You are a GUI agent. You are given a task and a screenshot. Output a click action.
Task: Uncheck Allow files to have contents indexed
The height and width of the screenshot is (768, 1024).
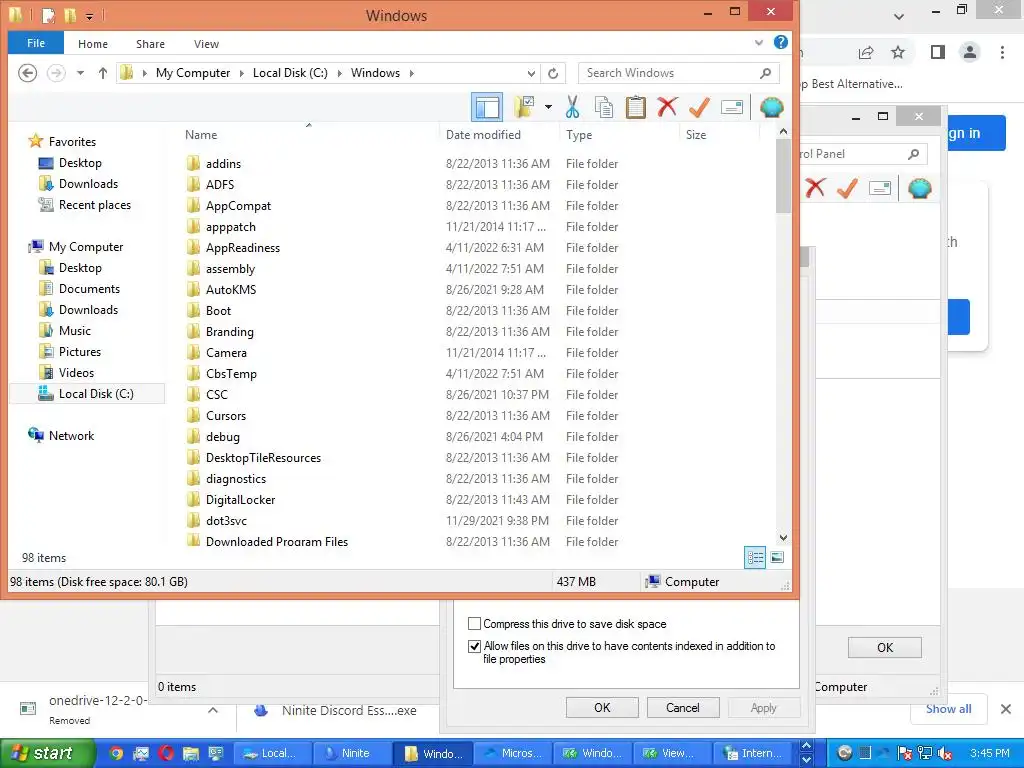[475, 647]
